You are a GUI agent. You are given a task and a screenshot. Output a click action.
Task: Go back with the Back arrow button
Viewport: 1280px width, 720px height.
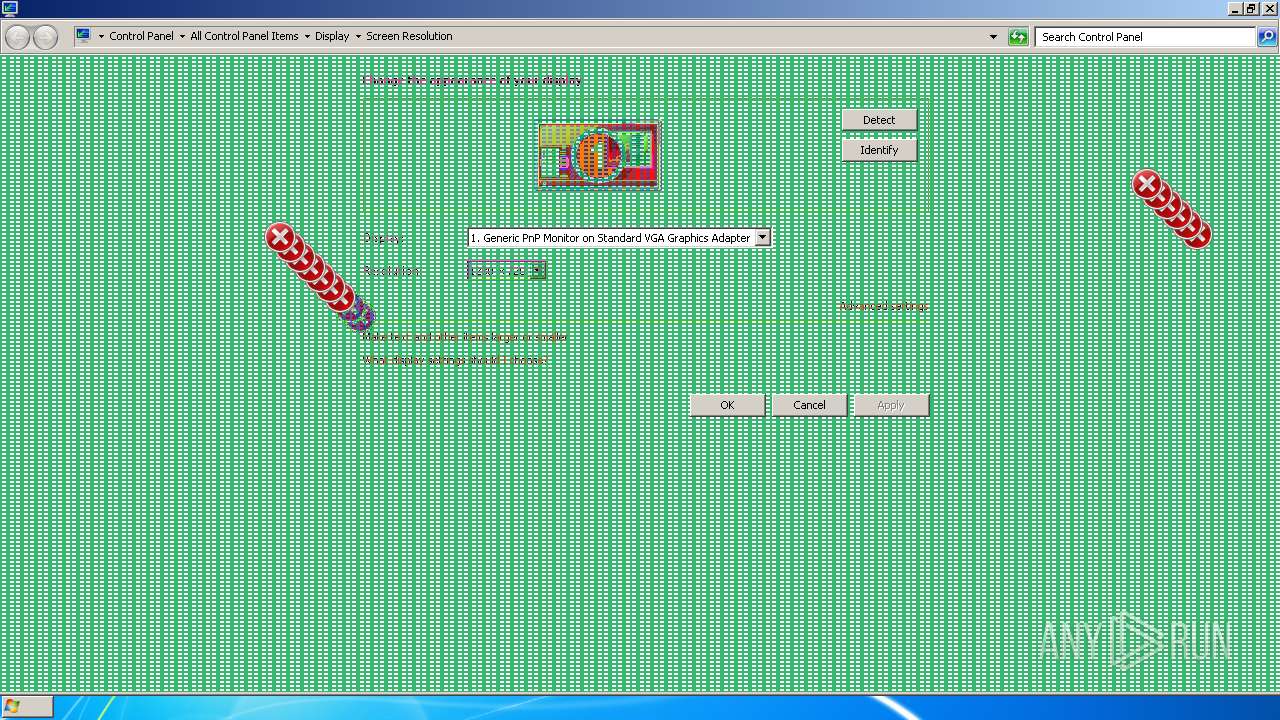coord(17,37)
